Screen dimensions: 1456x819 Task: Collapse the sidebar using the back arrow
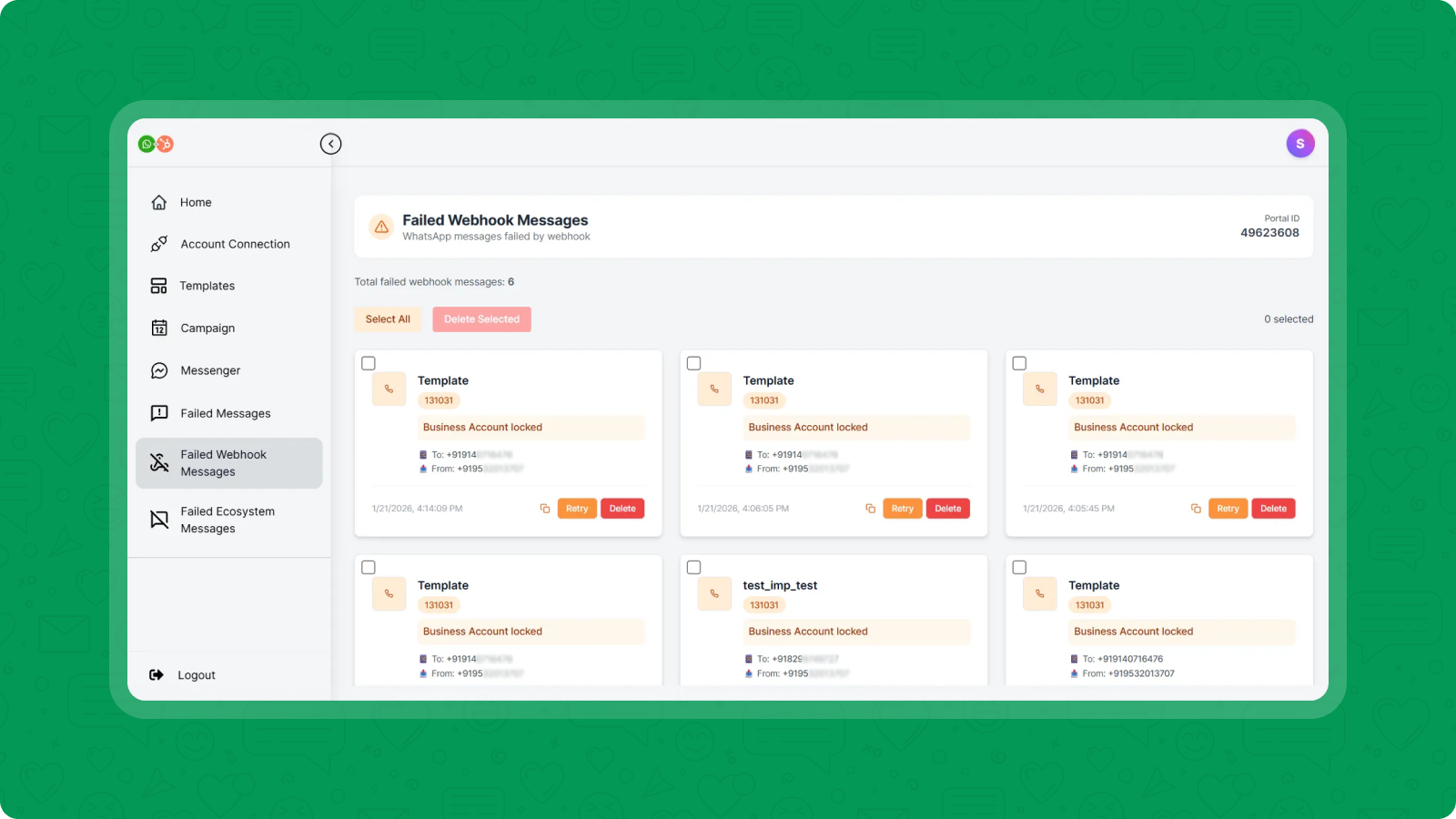point(330,144)
